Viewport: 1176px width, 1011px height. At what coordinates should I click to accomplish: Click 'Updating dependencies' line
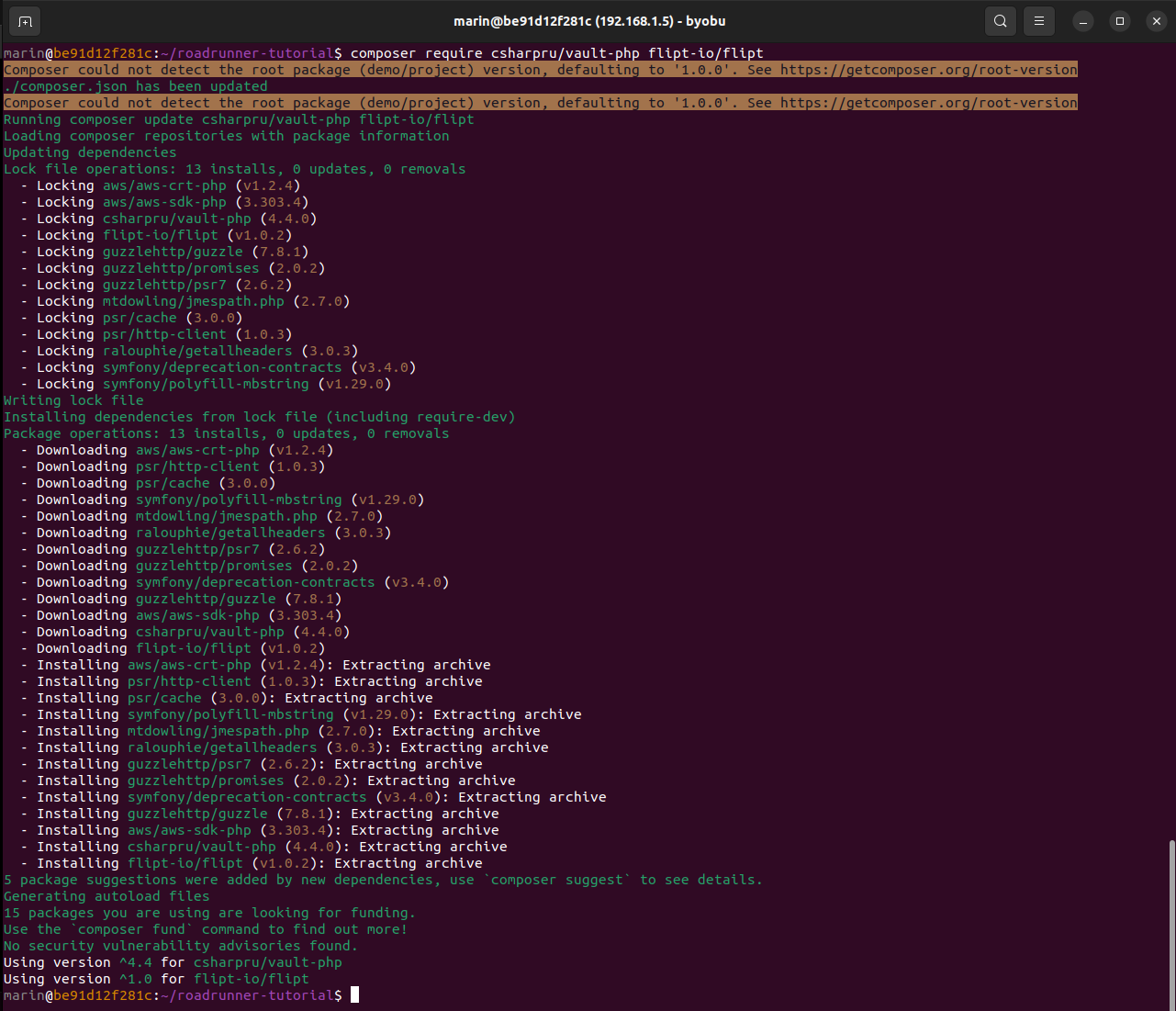(x=90, y=152)
